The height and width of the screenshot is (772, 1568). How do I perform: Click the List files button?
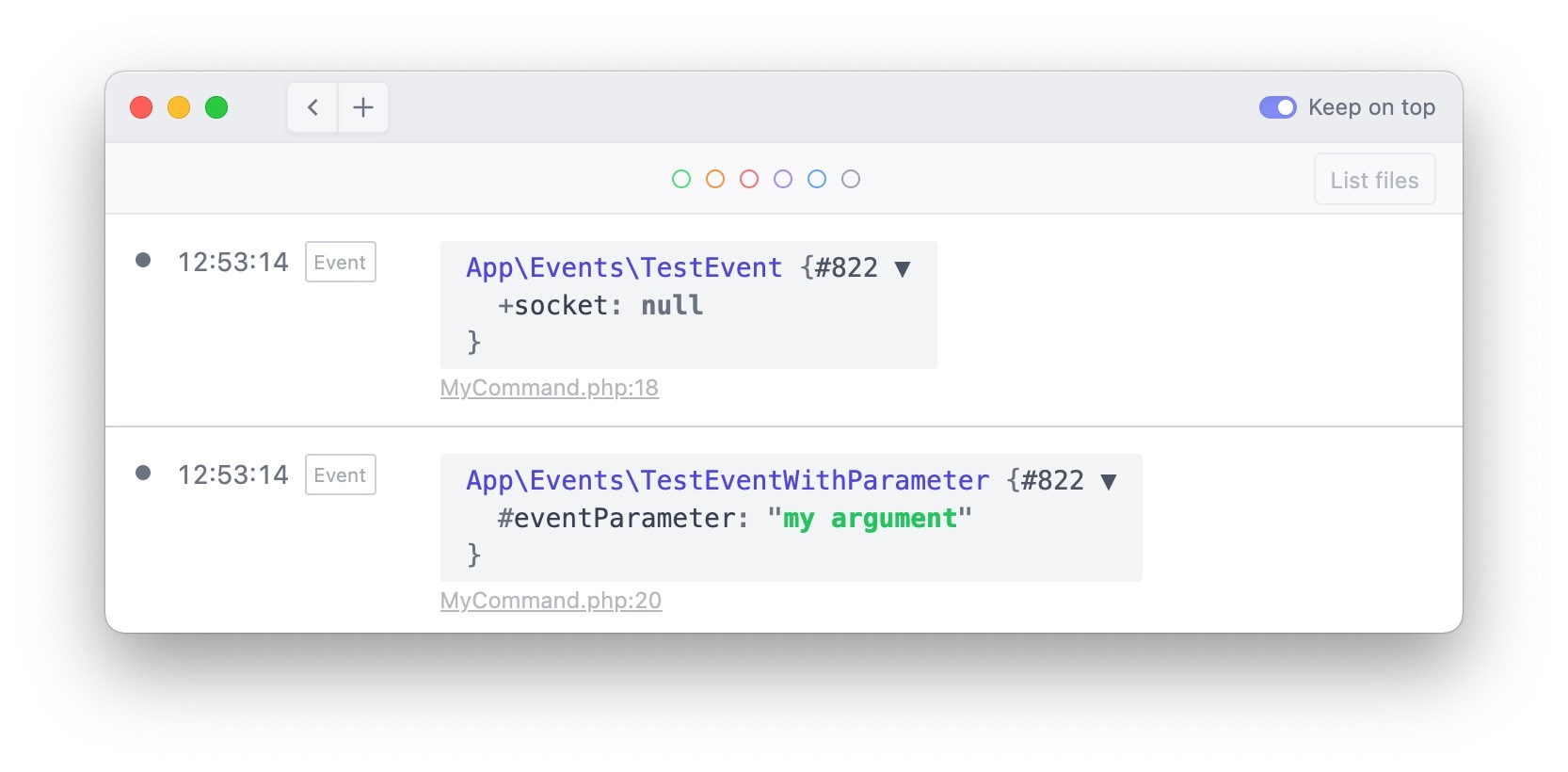pos(1374,180)
